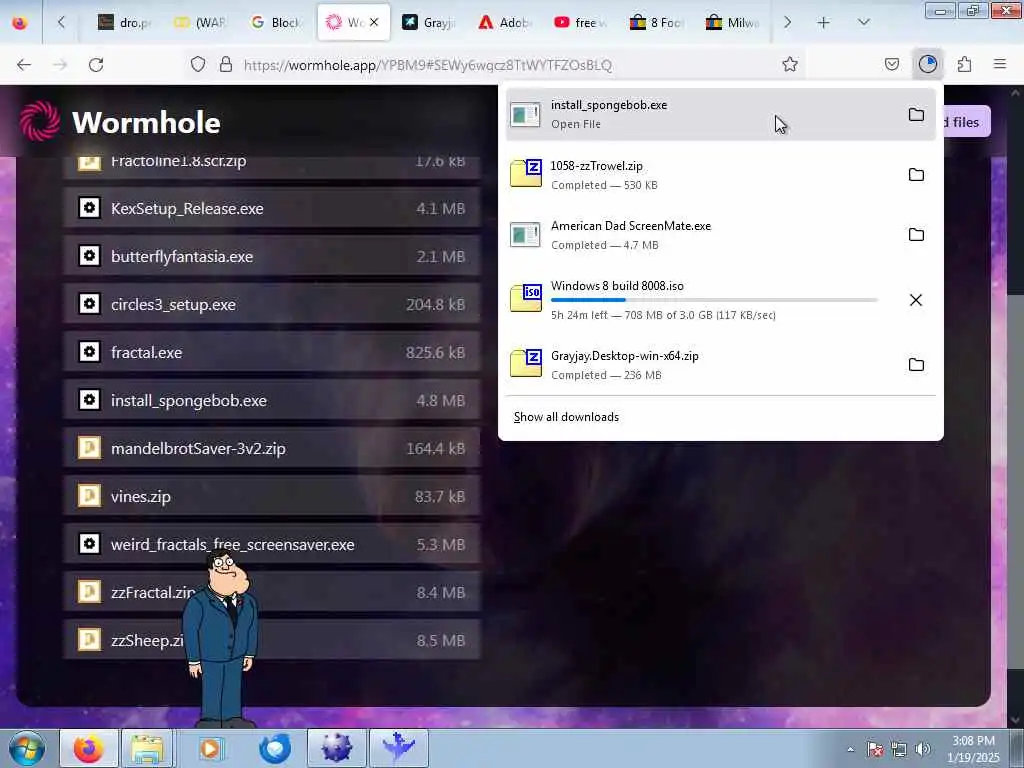Show Grayjay.Desktop-win-x64.zip in its folder
The image size is (1024, 768).
point(916,364)
